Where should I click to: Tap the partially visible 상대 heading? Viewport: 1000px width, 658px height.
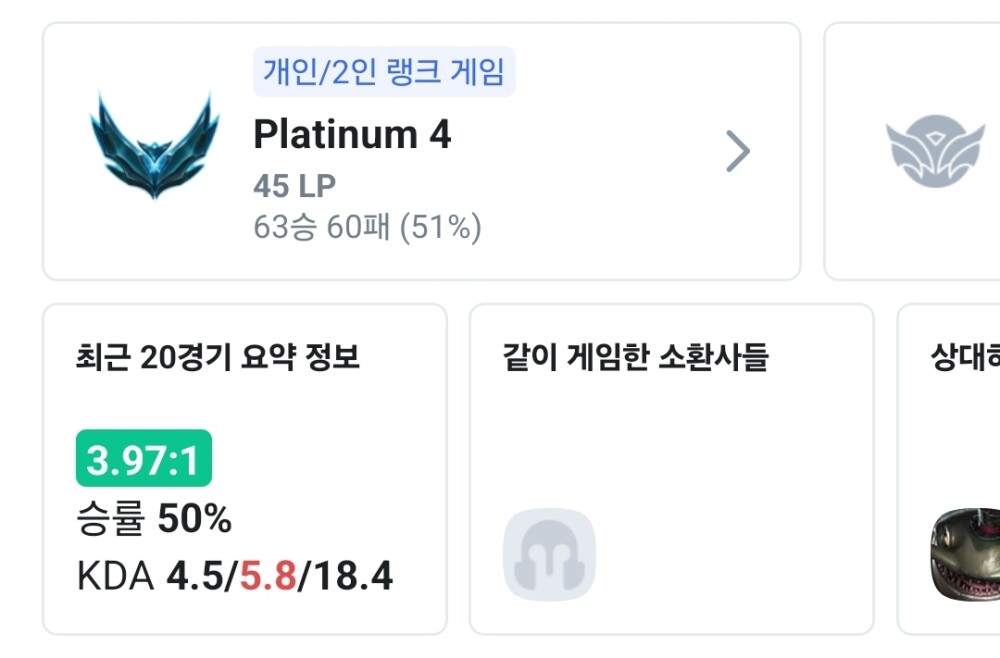pos(964,357)
